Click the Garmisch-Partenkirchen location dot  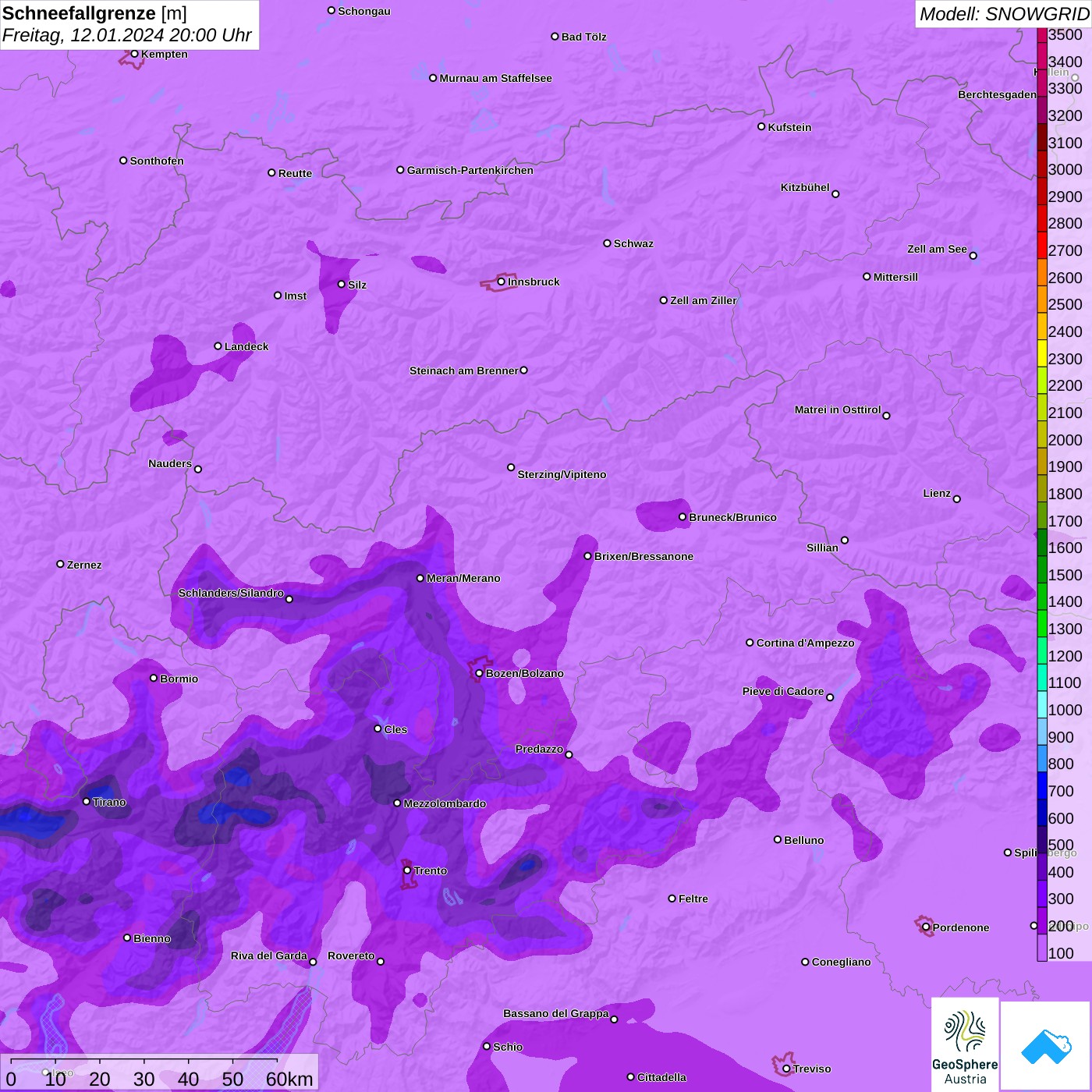400,169
